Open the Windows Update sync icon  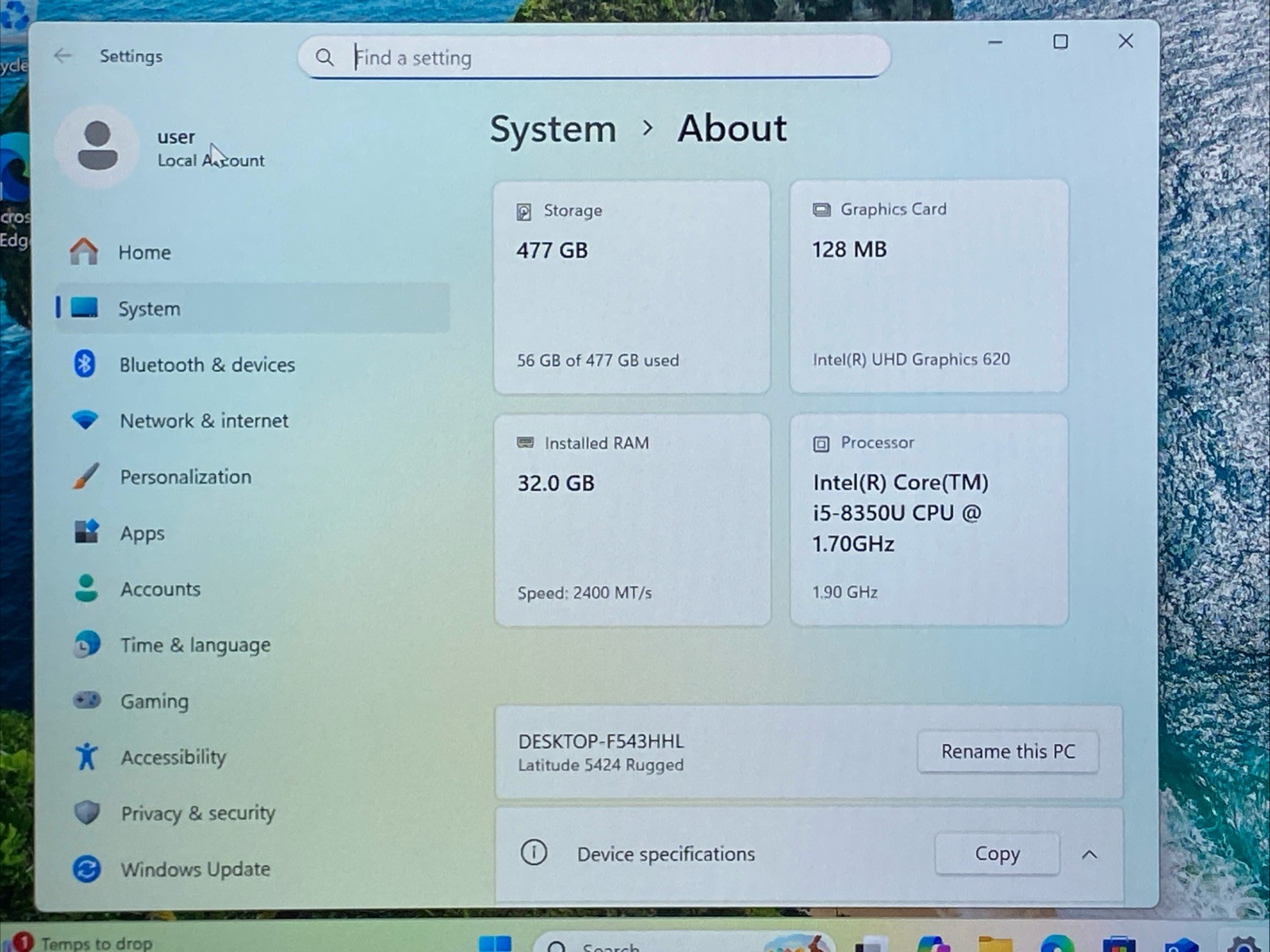click(x=87, y=869)
